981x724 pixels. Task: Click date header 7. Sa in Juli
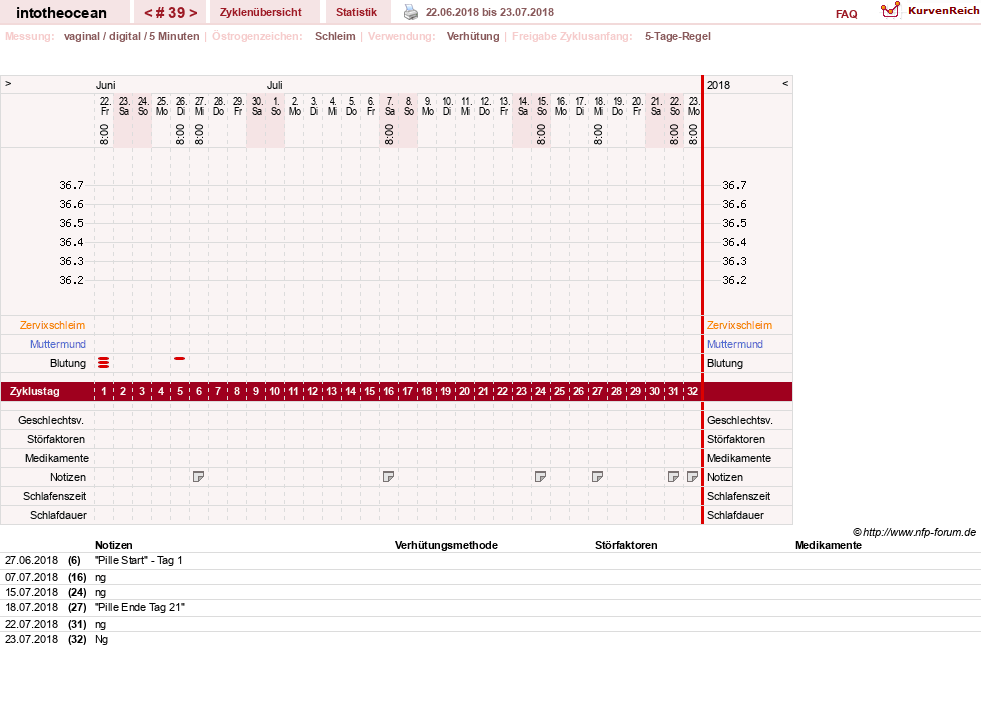coord(390,106)
